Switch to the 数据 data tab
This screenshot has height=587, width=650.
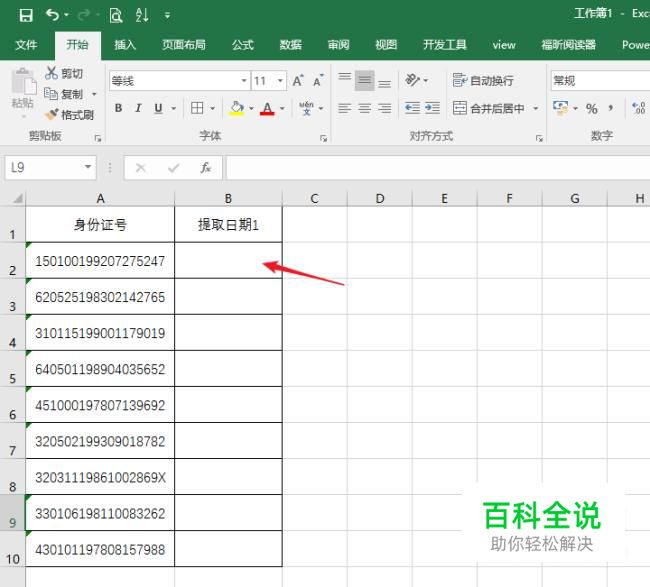coord(290,45)
